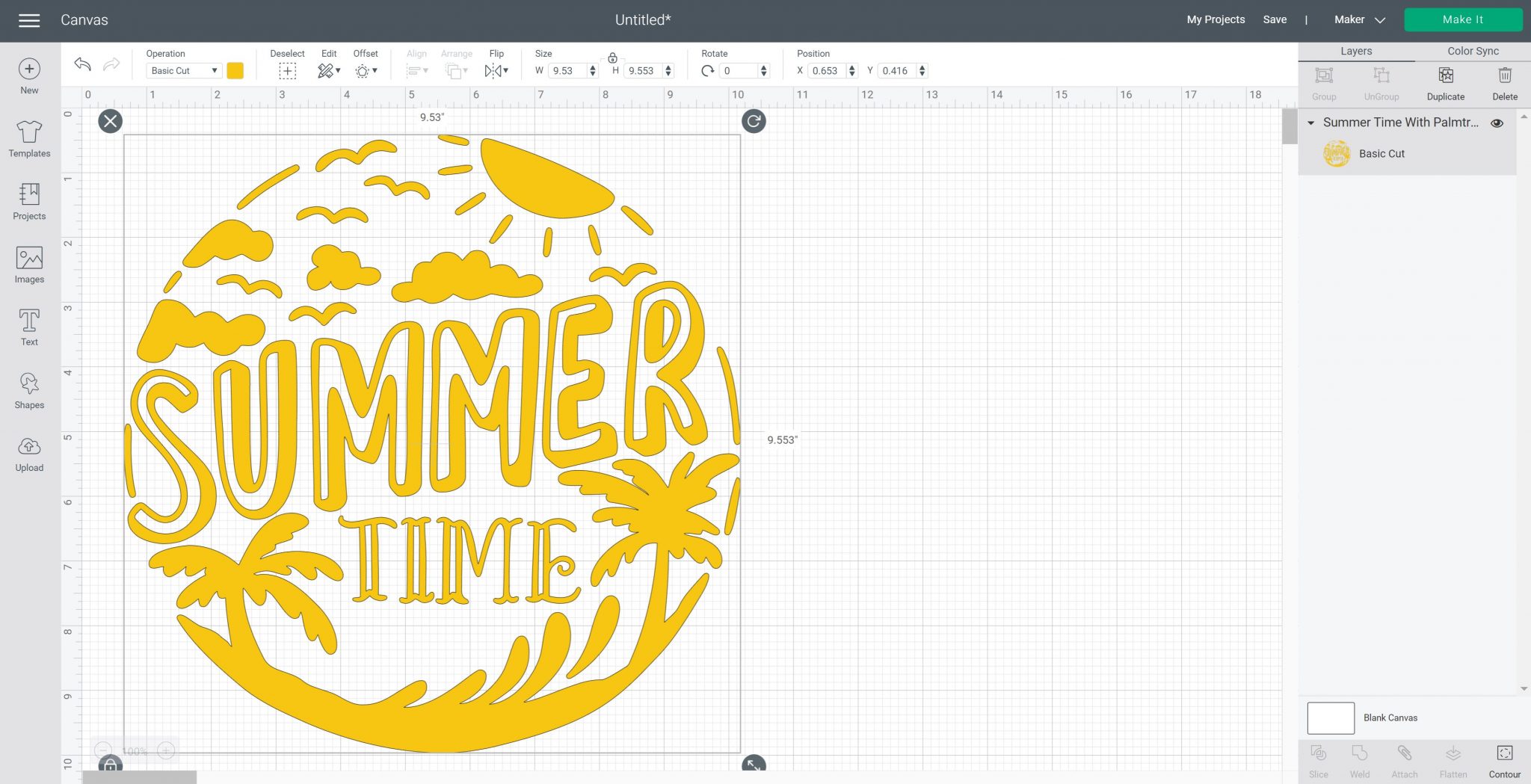
Task: Toggle the size aspect ratio lock
Action: pos(612,58)
